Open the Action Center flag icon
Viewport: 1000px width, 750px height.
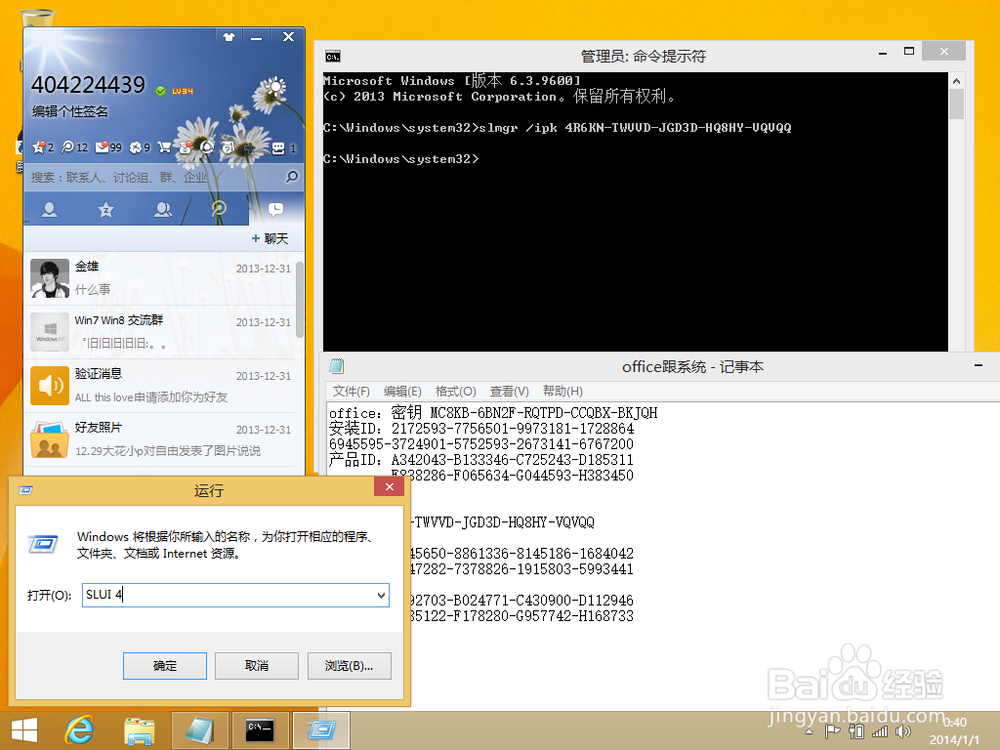pos(832,732)
